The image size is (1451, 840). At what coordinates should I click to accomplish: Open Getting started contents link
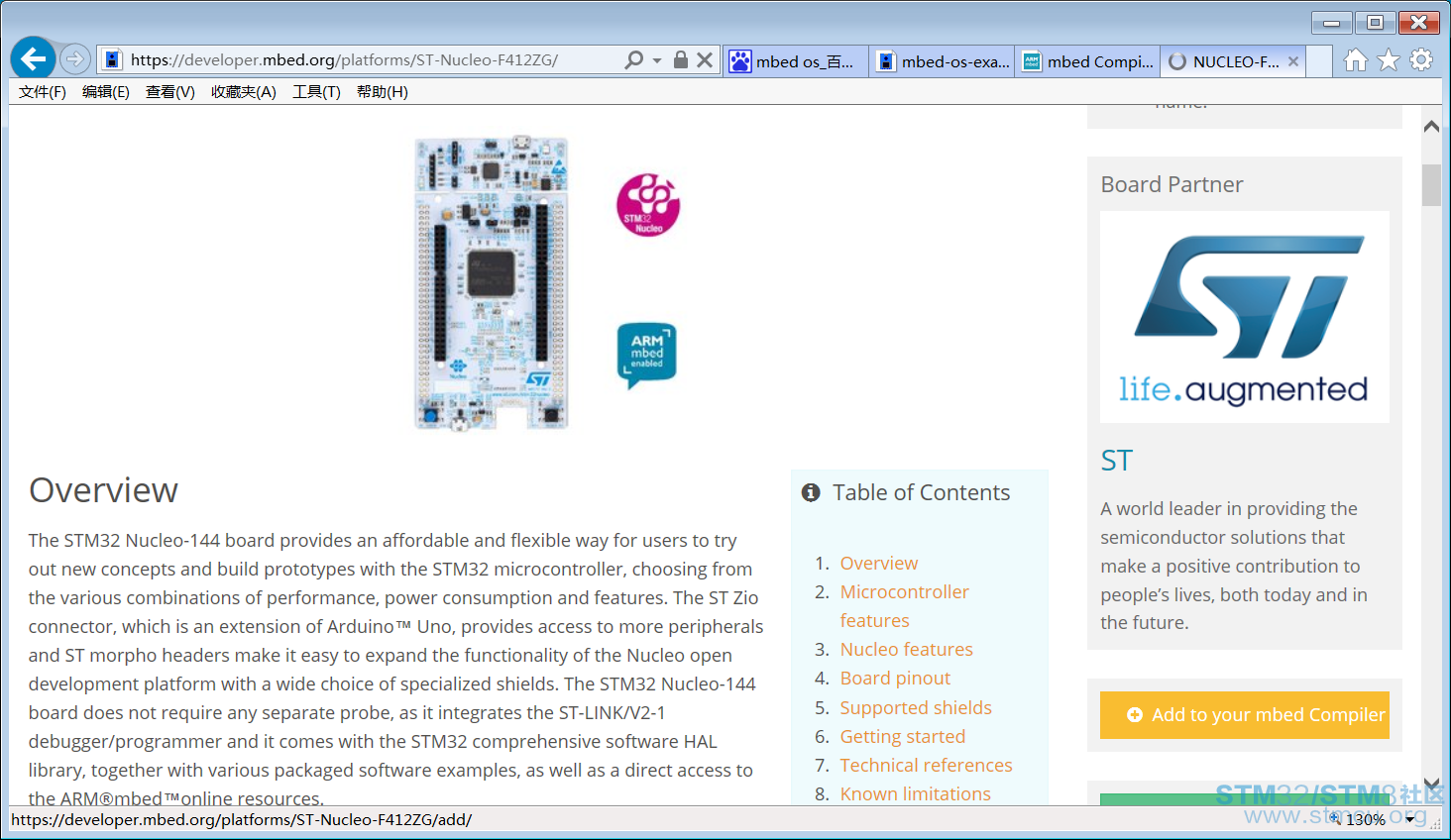click(903, 737)
